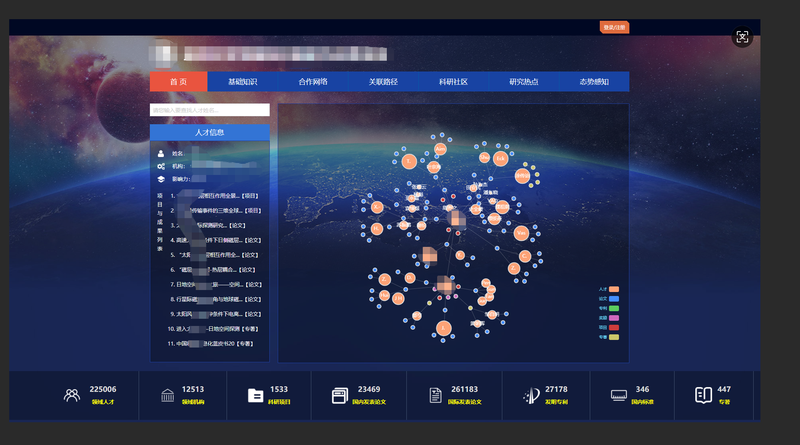Open list item 10 marked 专著
800x445 pixels.
click(x=213, y=329)
